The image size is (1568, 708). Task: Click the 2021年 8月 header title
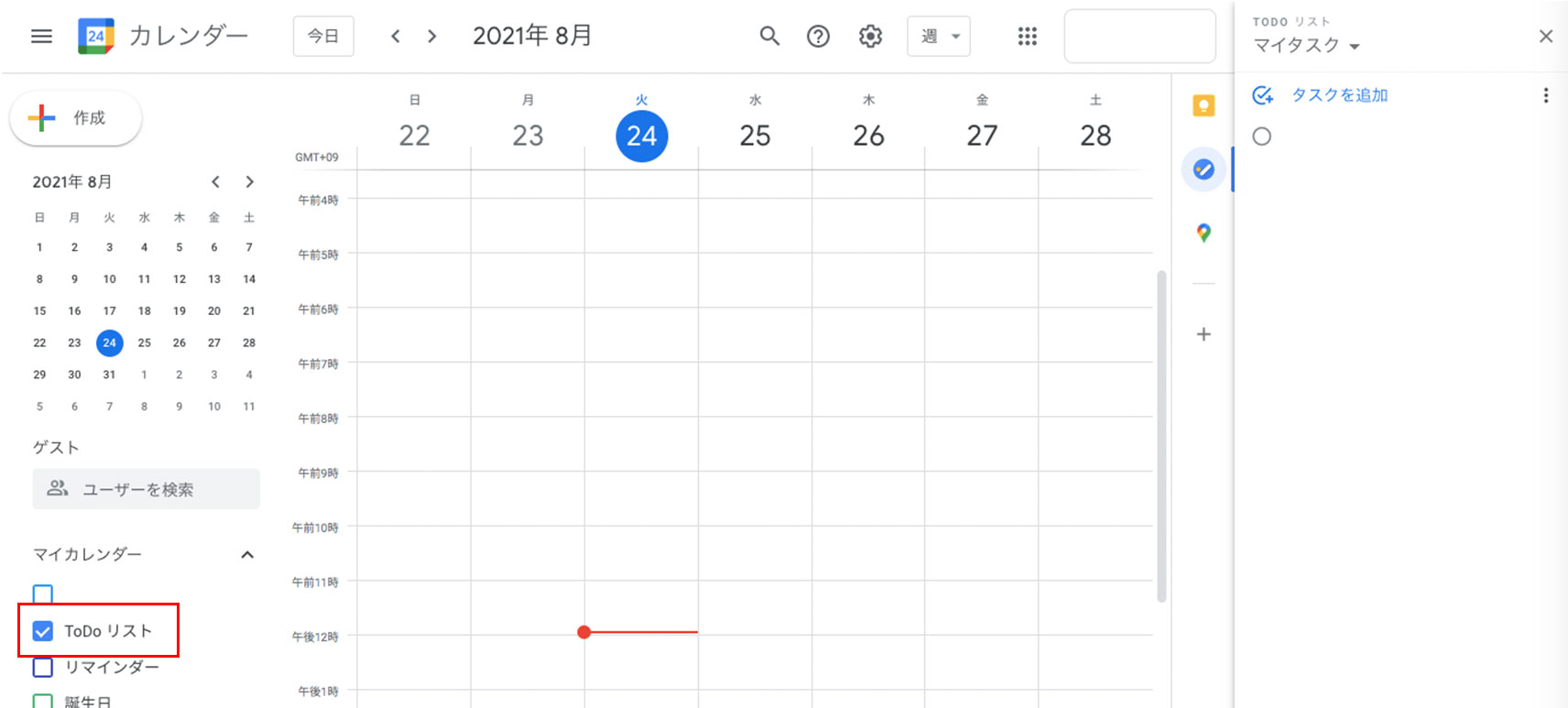tap(531, 36)
